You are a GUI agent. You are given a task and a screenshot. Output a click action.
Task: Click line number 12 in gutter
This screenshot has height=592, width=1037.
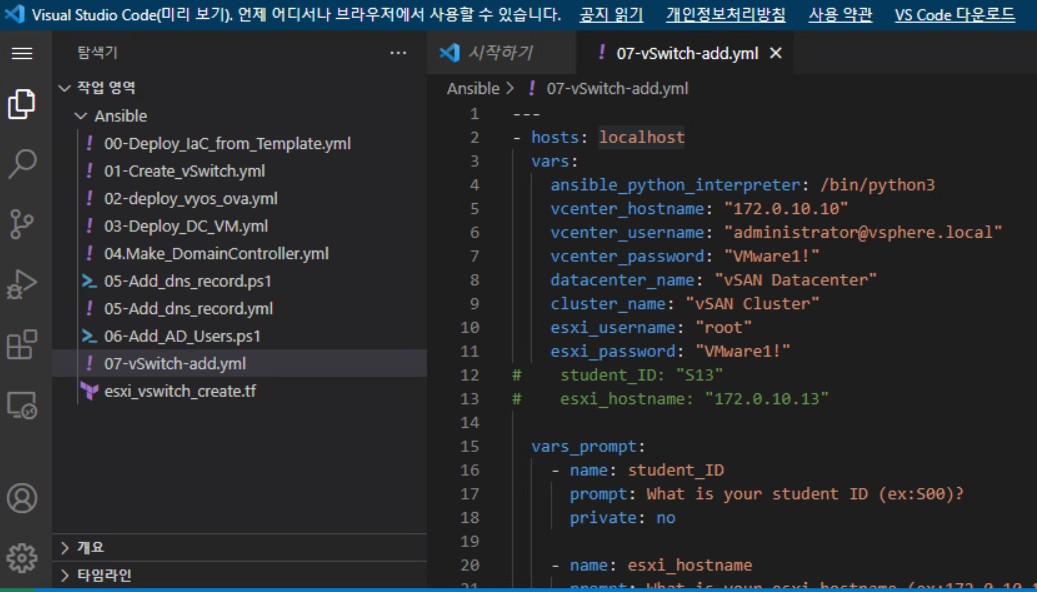click(x=470, y=375)
